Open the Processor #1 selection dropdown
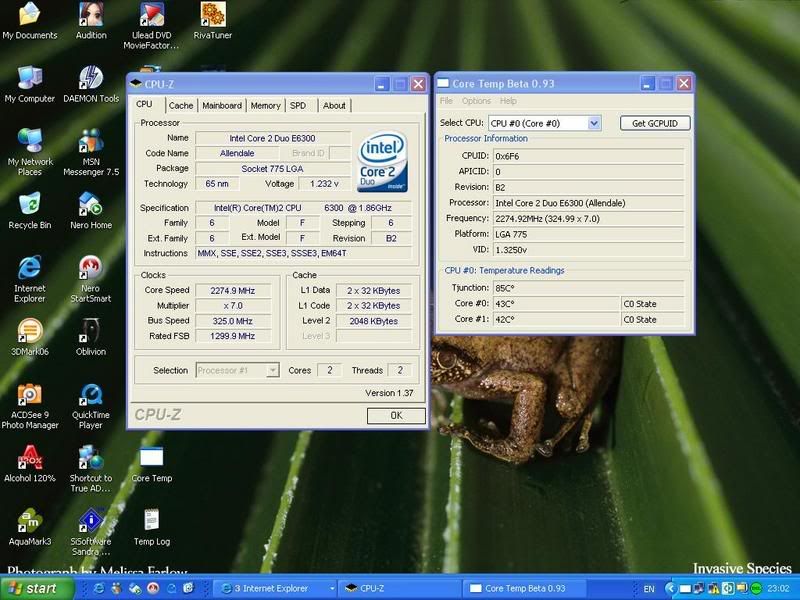The height and width of the screenshot is (600, 800). (274, 370)
